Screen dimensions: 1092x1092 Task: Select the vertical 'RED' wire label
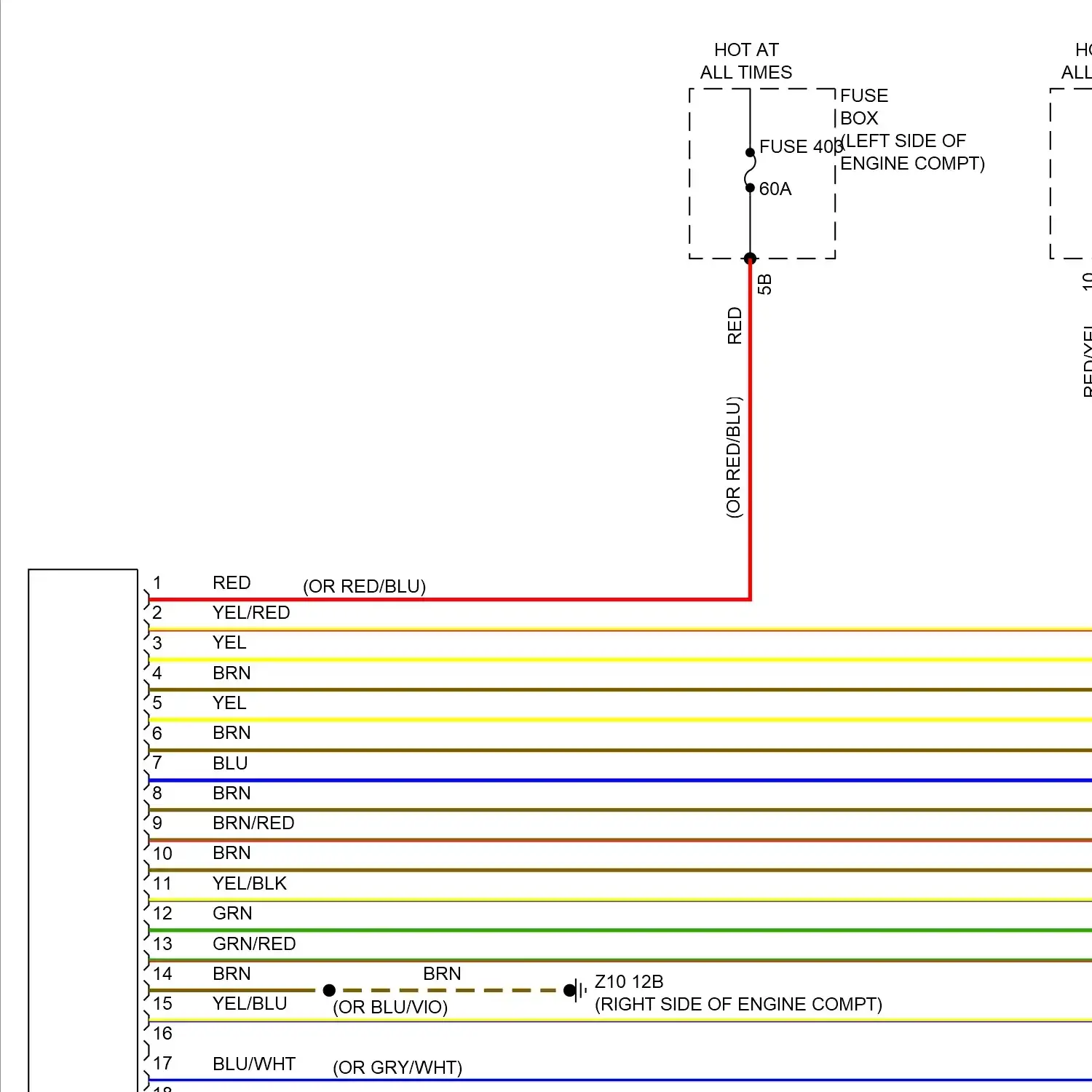(735, 325)
